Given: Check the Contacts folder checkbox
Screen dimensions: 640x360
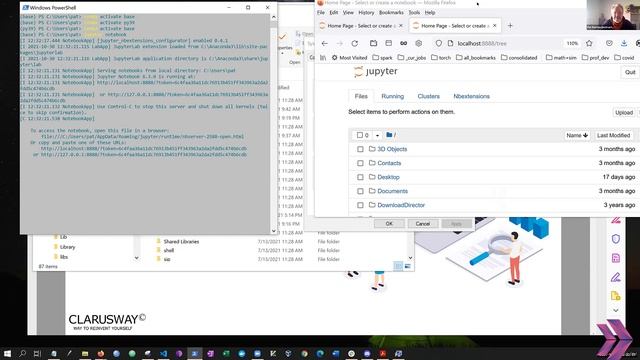Looking at the screenshot, I should (360, 163).
